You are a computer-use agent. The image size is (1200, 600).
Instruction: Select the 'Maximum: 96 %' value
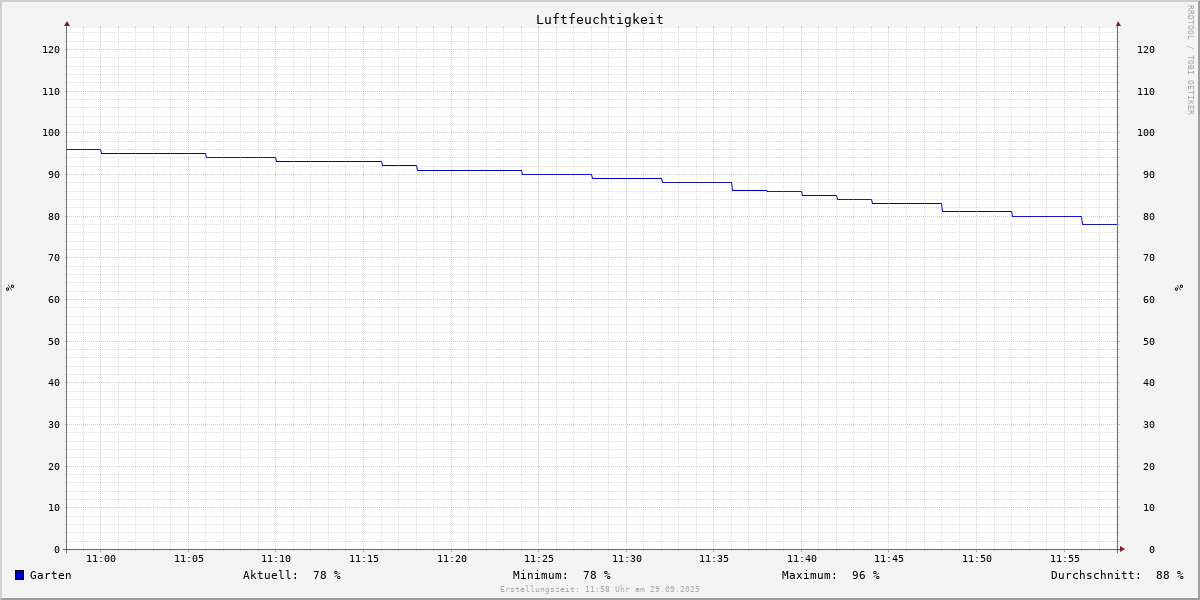point(831,575)
